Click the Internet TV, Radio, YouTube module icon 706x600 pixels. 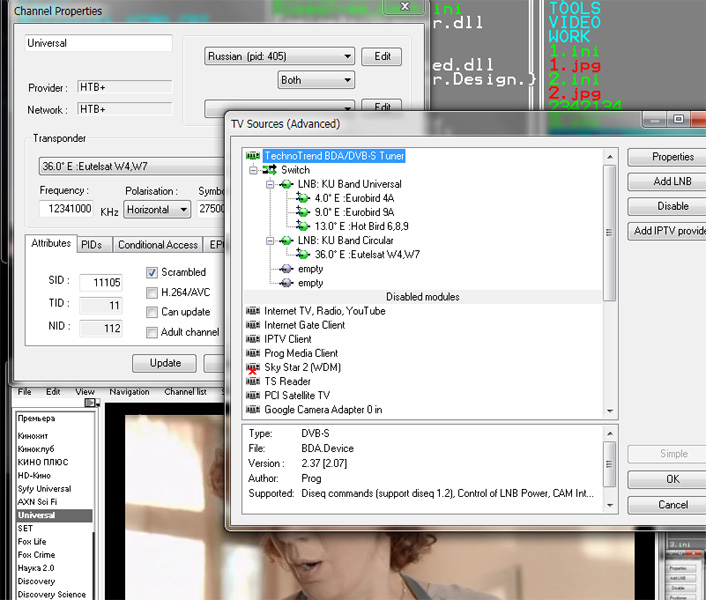252,311
